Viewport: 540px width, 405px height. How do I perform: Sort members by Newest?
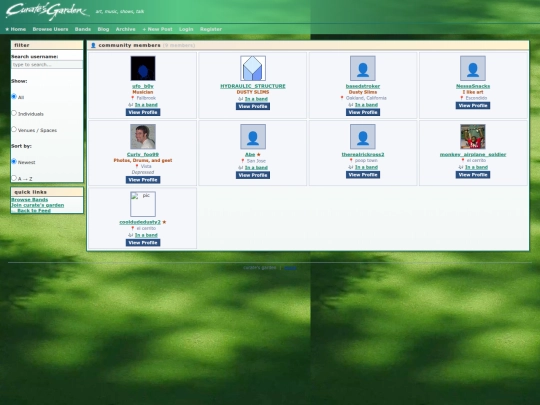click(x=14, y=161)
